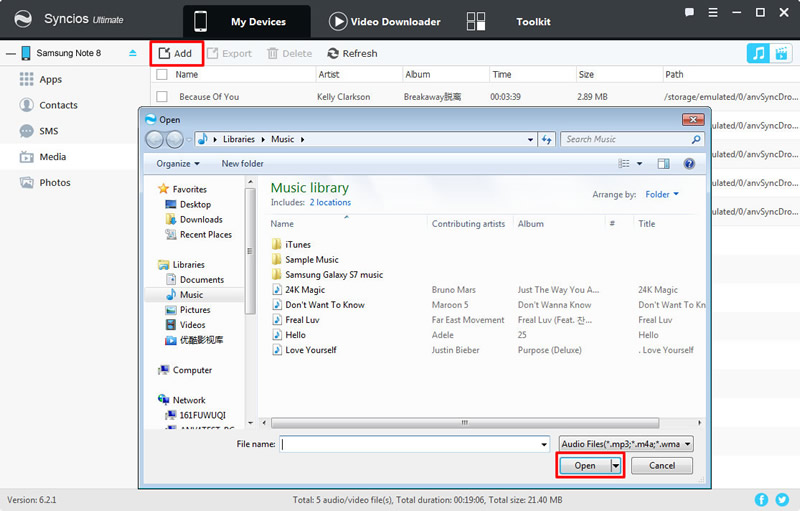Open the view options dropdown arrow

tap(639, 164)
